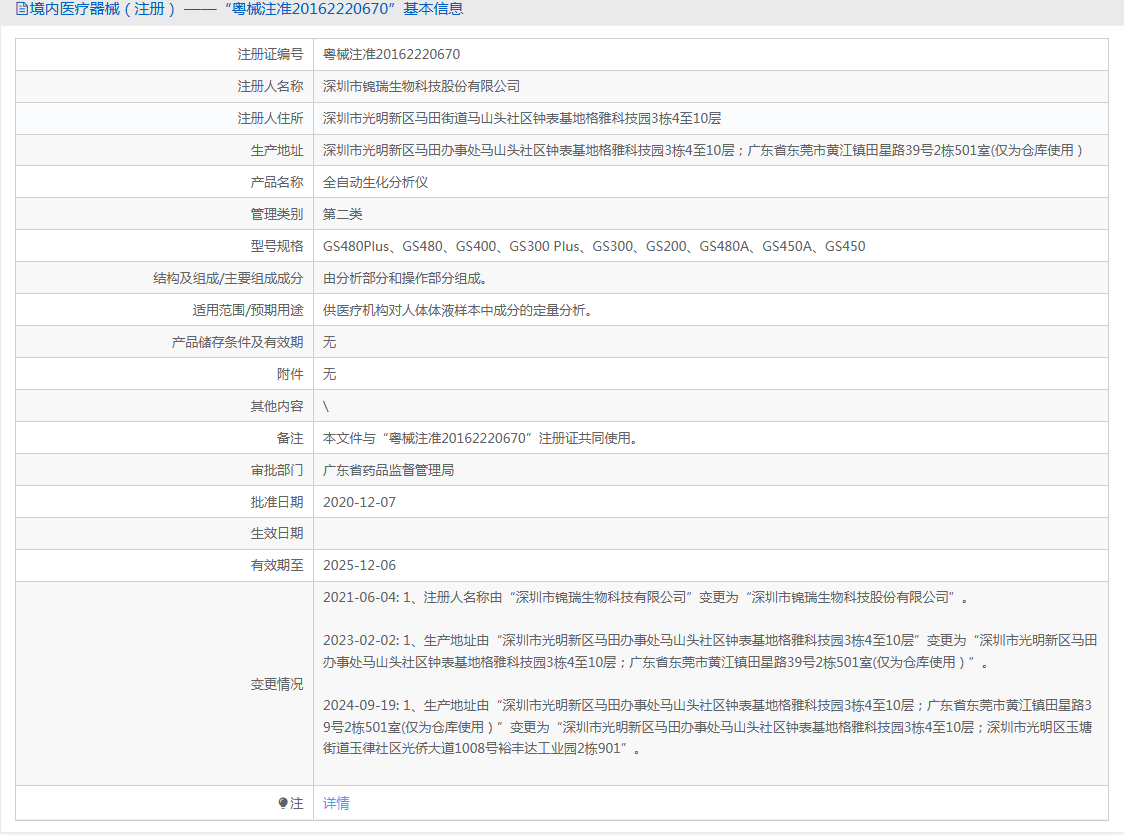Click the 2021-06-04 change record
The image size is (1124, 835).
point(645,598)
